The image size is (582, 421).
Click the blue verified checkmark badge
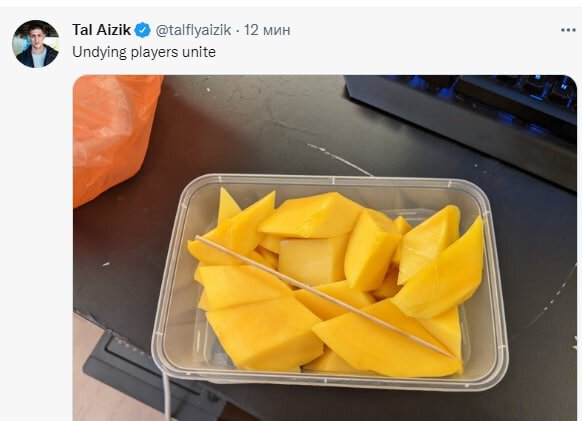[143, 30]
